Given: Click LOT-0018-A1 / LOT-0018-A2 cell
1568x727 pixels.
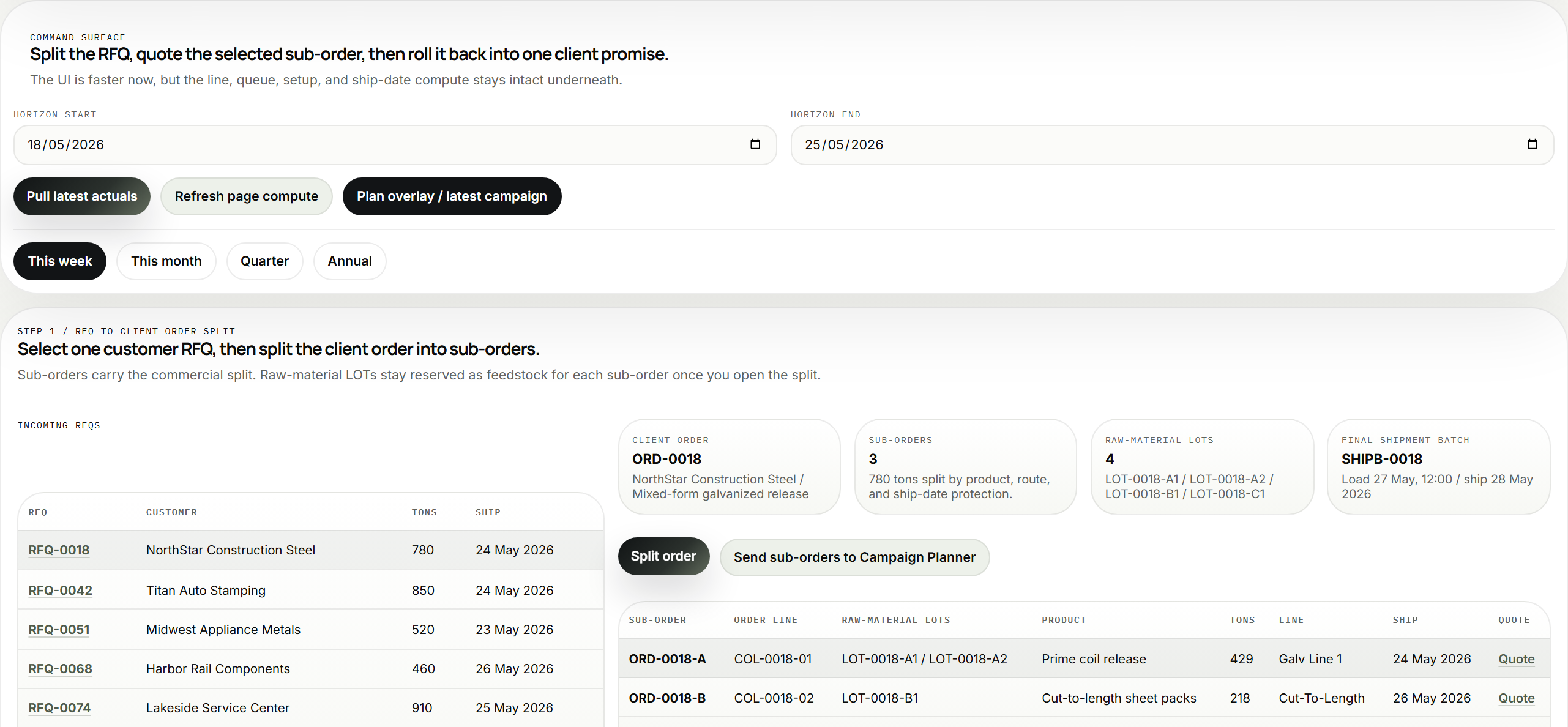Looking at the screenshot, I should tap(924, 659).
